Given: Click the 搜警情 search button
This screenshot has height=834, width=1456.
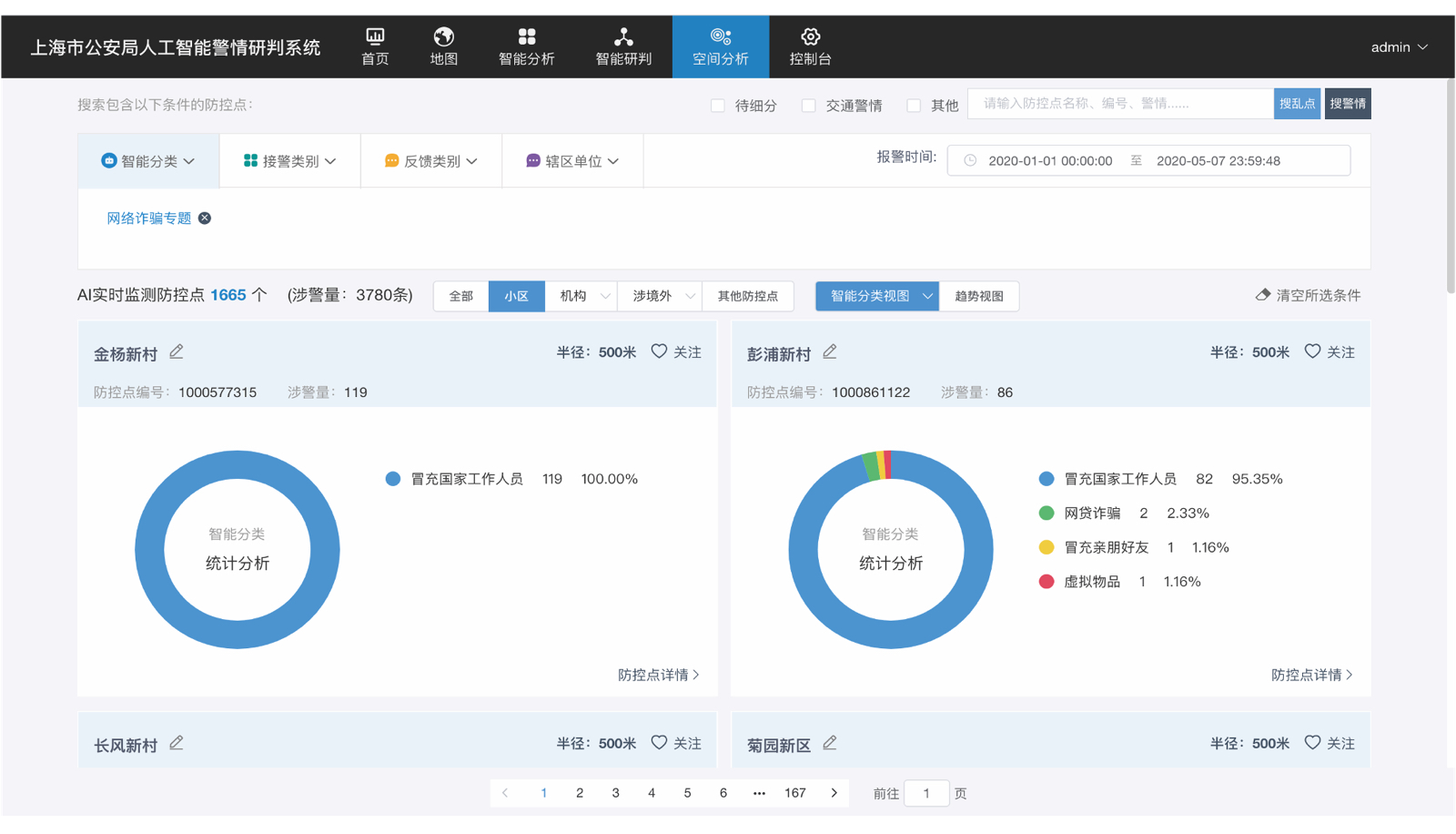Looking at the screenshot, I should 1348,103.
